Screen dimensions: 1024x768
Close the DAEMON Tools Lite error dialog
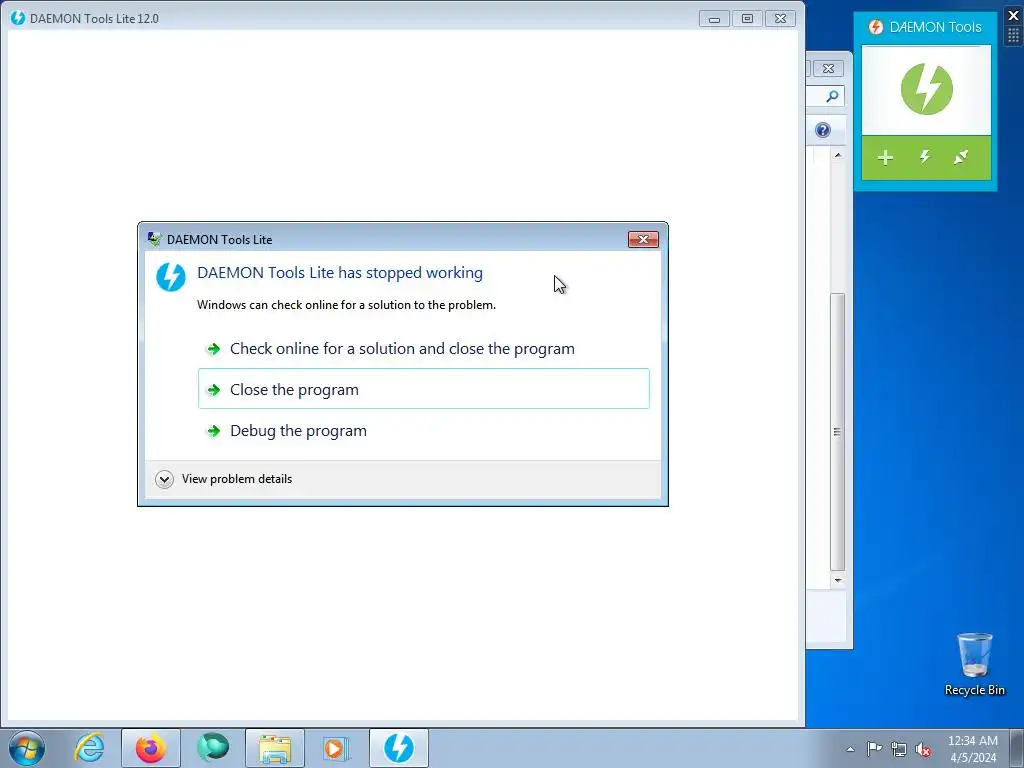pos(643,240)
